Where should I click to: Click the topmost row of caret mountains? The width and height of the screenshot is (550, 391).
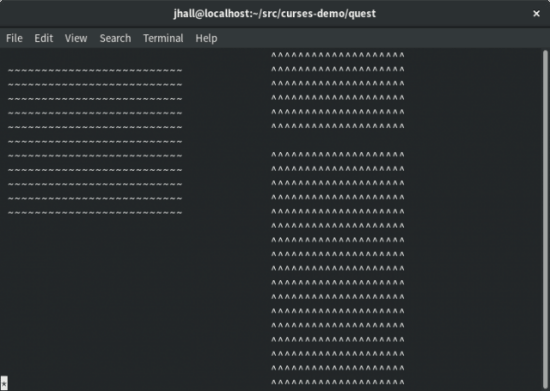coord(338,55)
